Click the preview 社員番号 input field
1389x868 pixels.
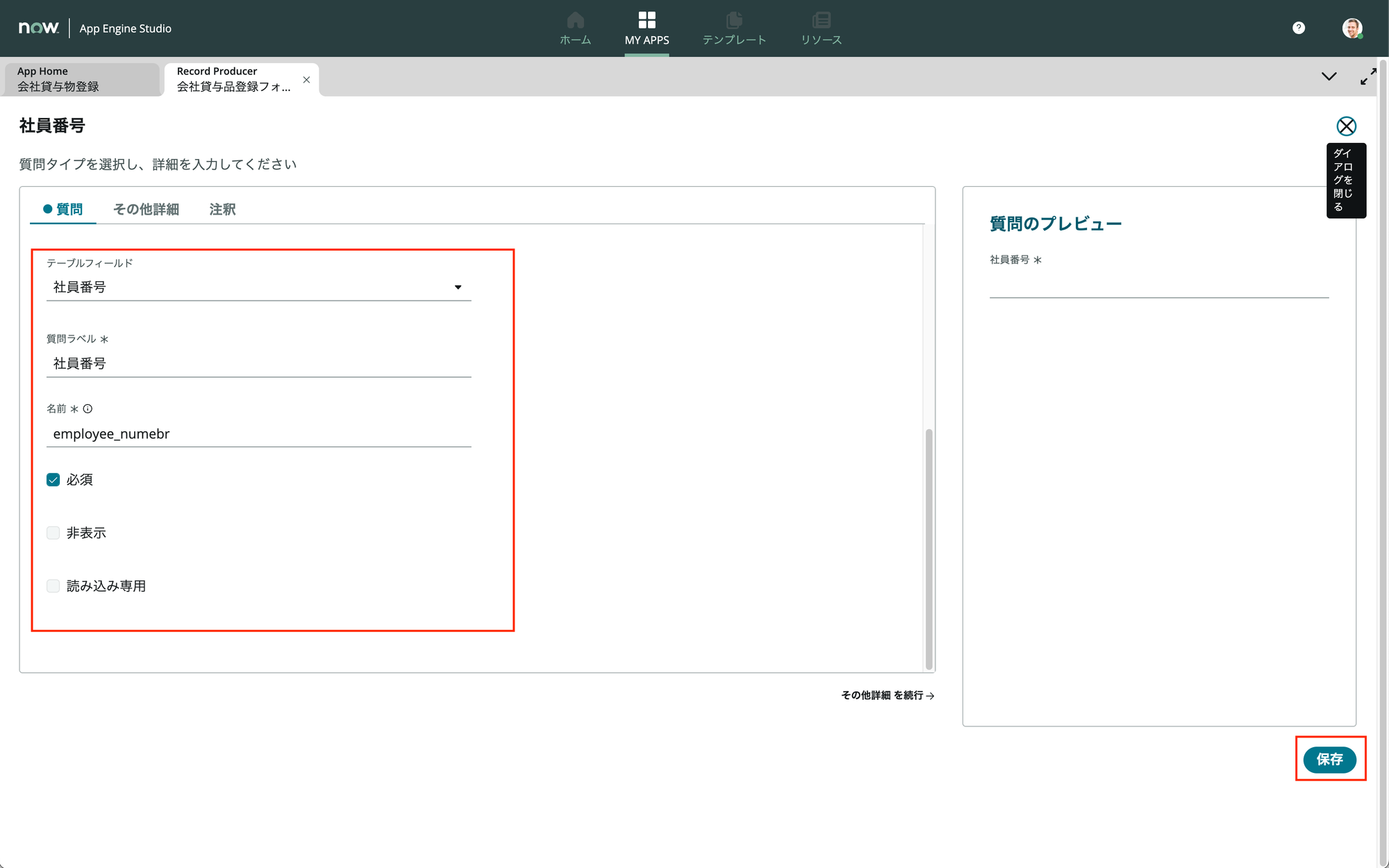(x=1158, y=285)
